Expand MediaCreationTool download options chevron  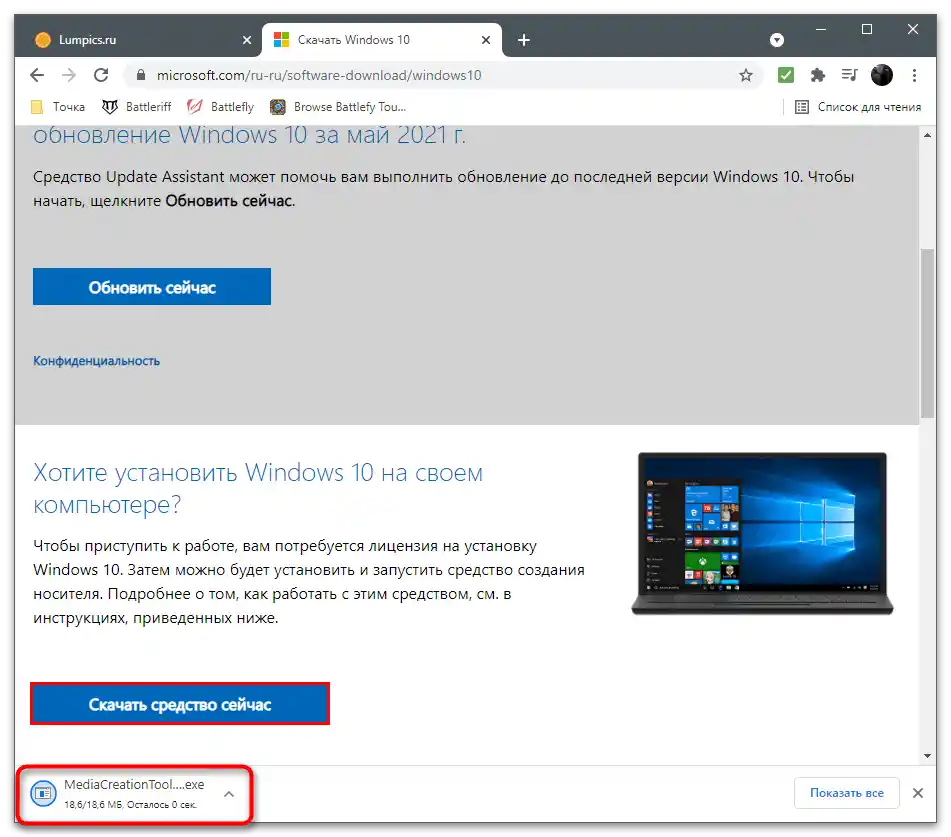[x=229, y=794]
